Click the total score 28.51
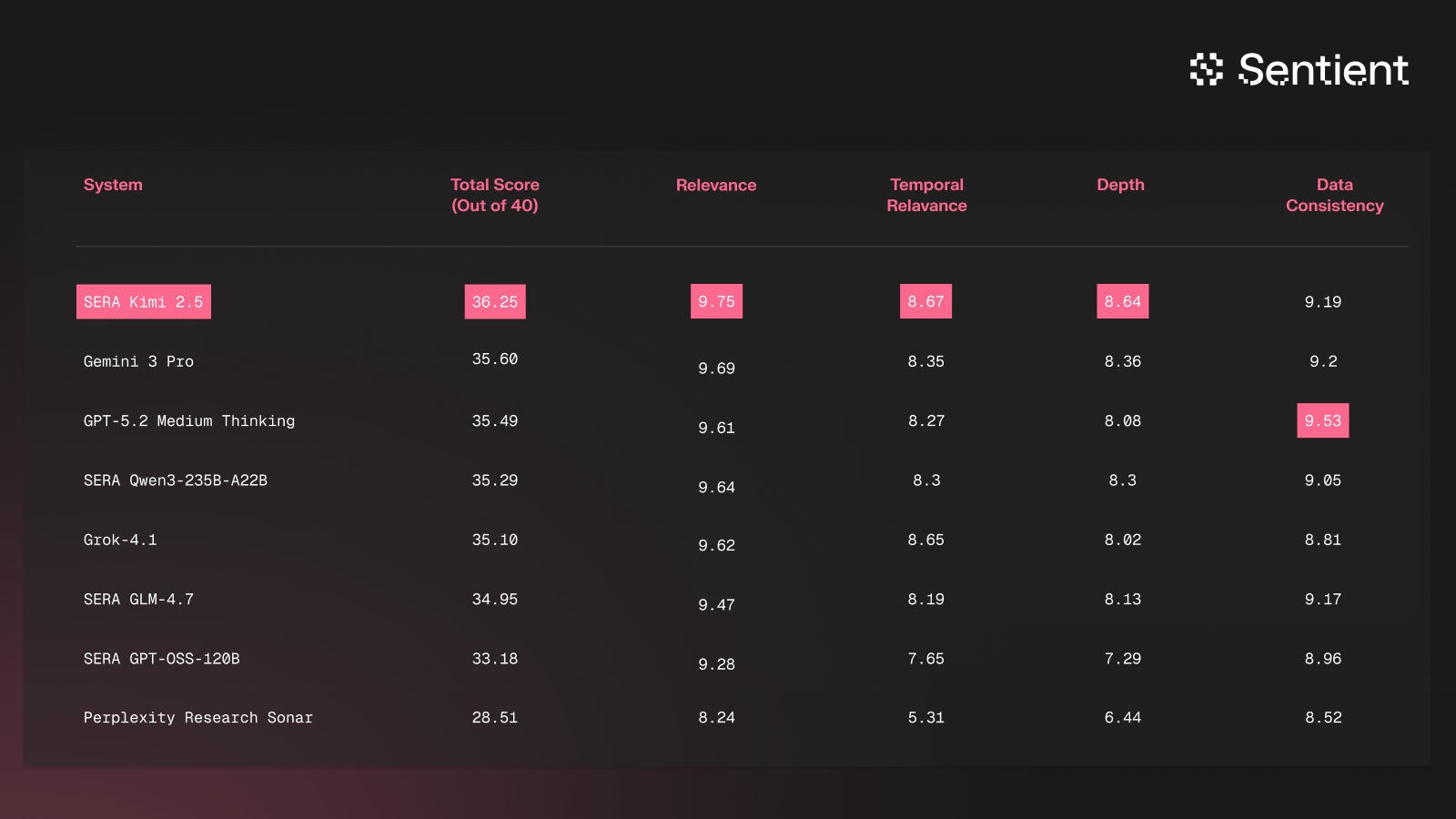 [495, 718]
